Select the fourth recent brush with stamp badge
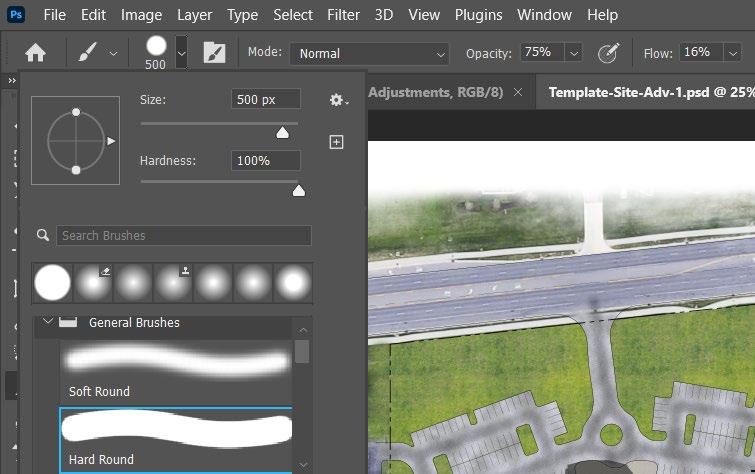This screenshot has width=755, height=474. [173, 283]
